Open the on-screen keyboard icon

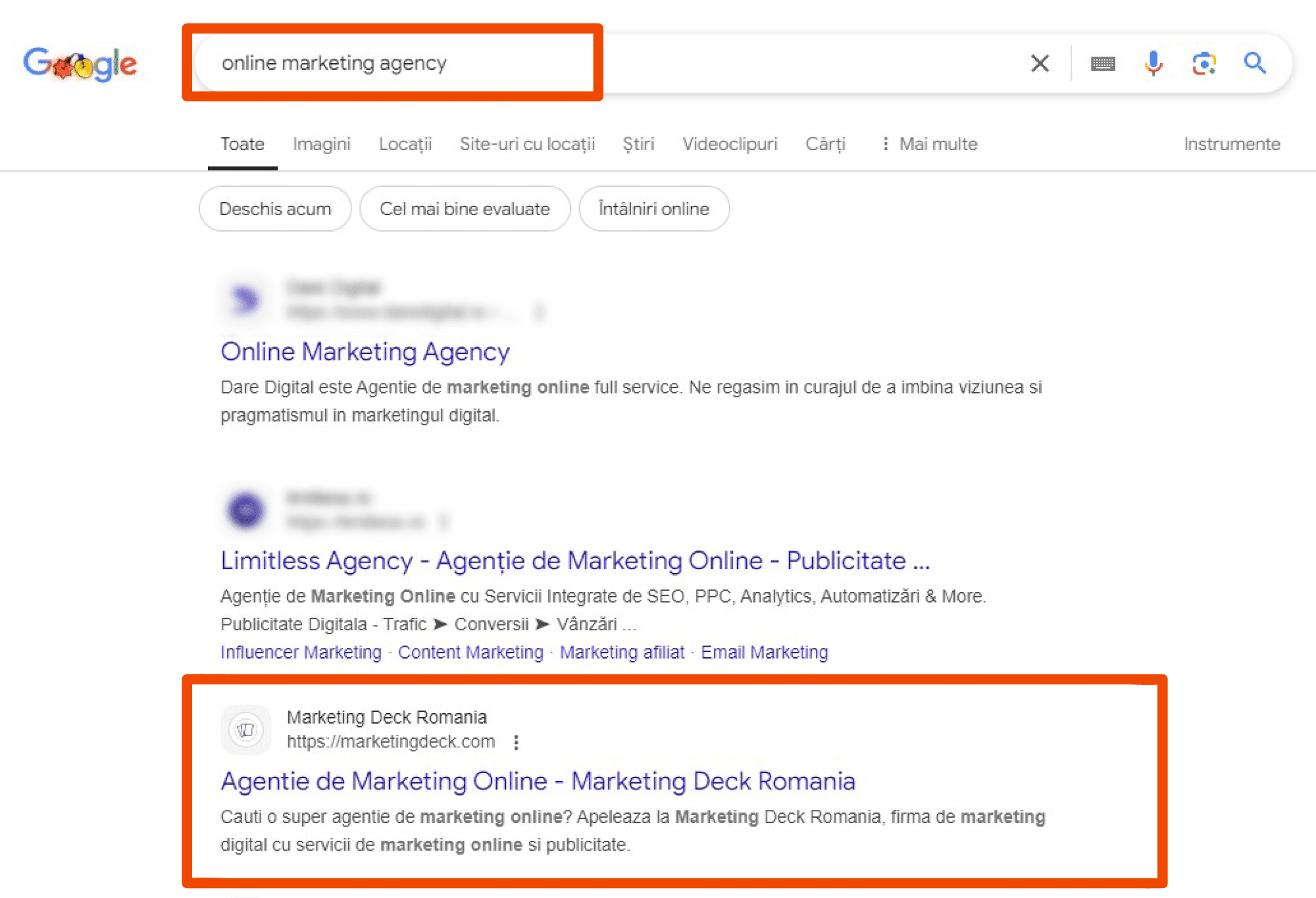point(1103,64)
